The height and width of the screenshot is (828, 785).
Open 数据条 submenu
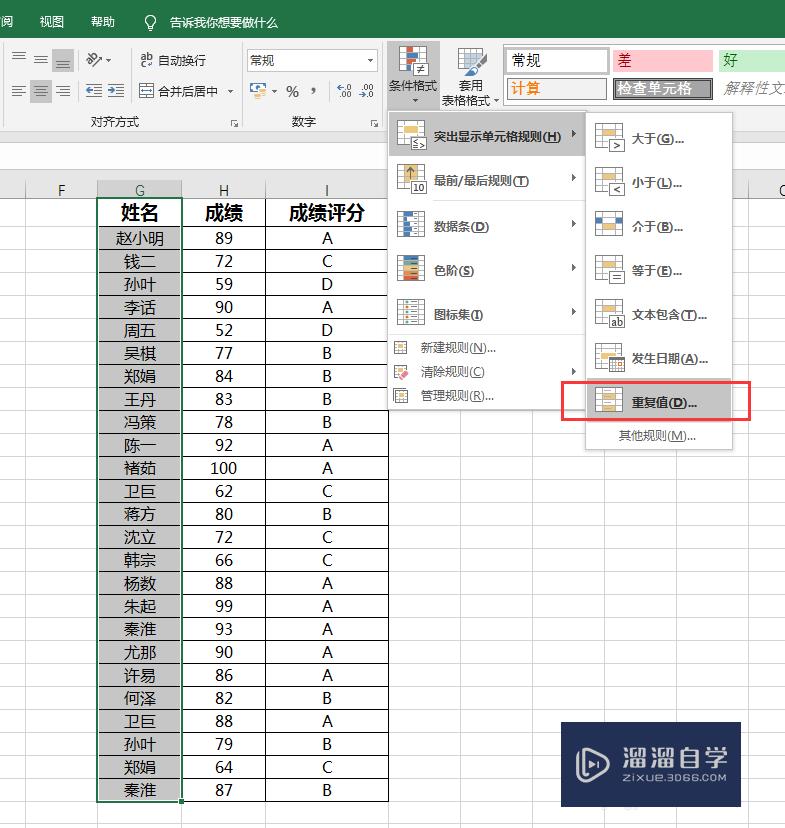point(487,226)
